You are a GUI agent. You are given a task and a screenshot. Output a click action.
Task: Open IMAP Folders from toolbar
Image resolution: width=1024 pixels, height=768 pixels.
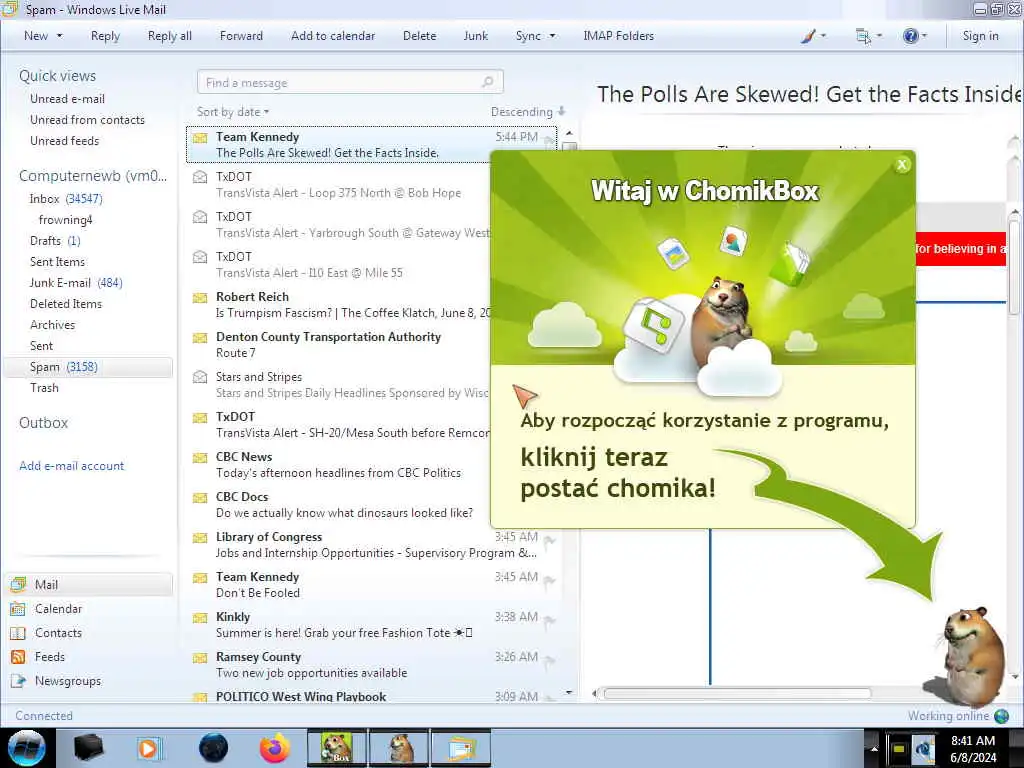pos(618,36)
